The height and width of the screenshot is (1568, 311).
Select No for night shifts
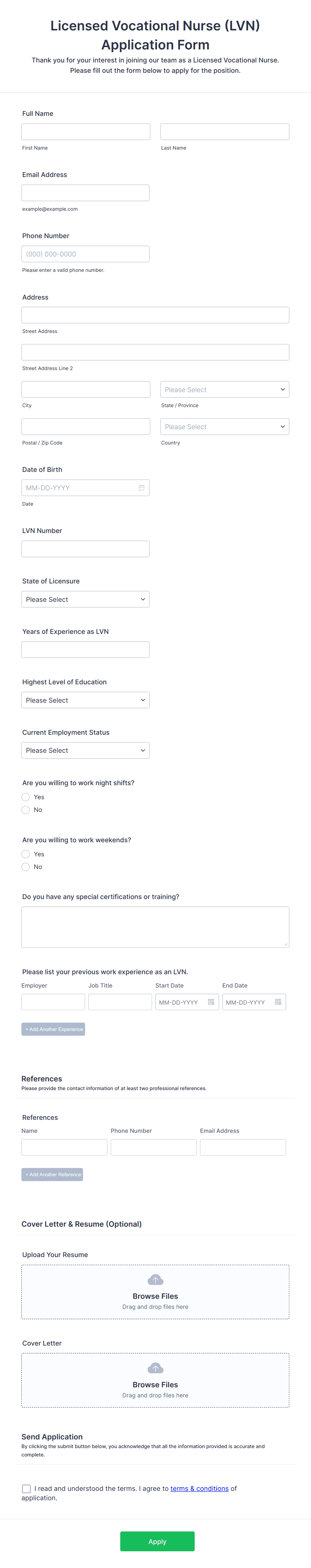tap(26, 810)
